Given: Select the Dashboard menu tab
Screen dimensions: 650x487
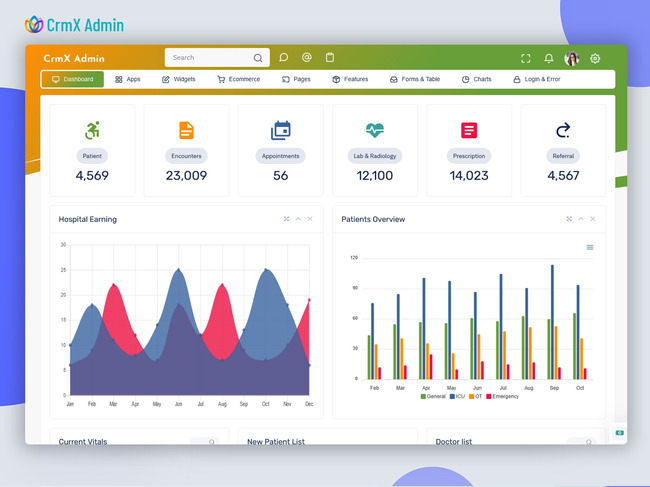Looking at the screenshot, I should 73,79.
